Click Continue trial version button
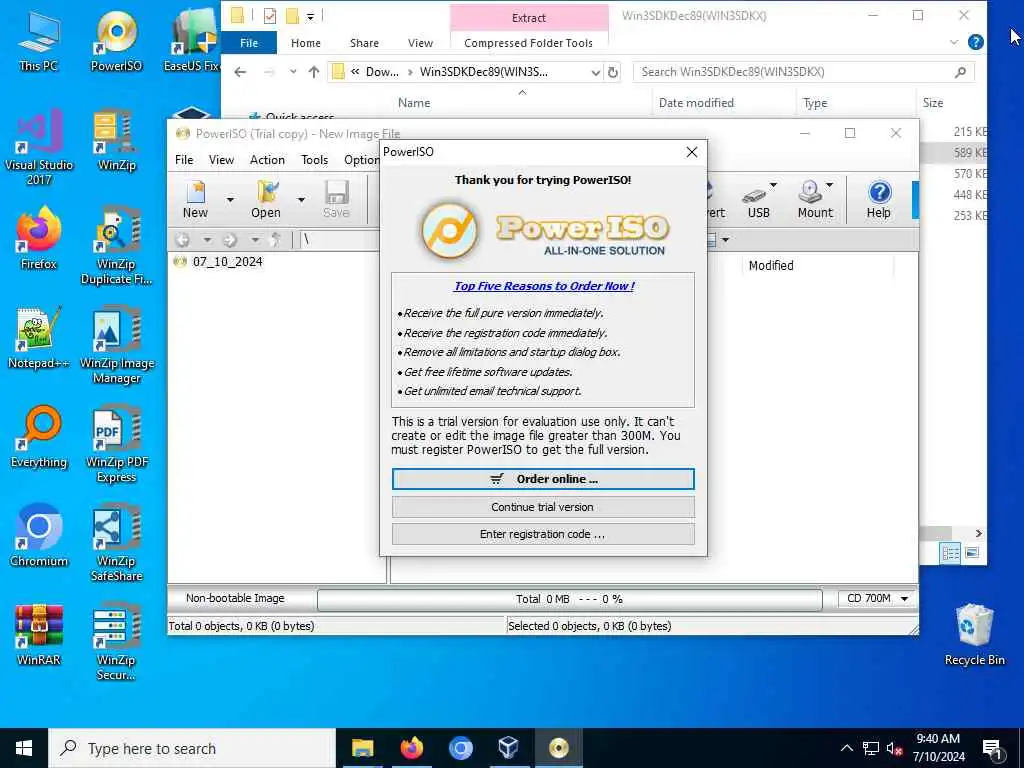The image size is (1024, 768). pyautogui.click(x=543, y=507)
